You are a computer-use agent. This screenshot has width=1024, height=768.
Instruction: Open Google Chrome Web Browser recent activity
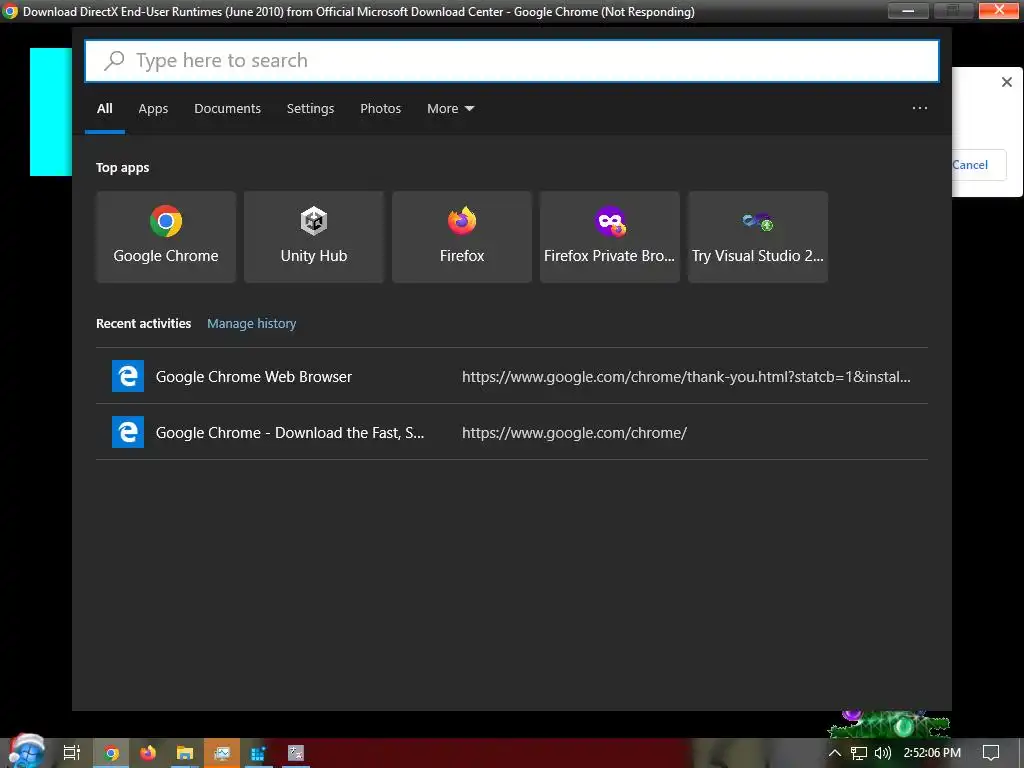(x=512, y=376)
